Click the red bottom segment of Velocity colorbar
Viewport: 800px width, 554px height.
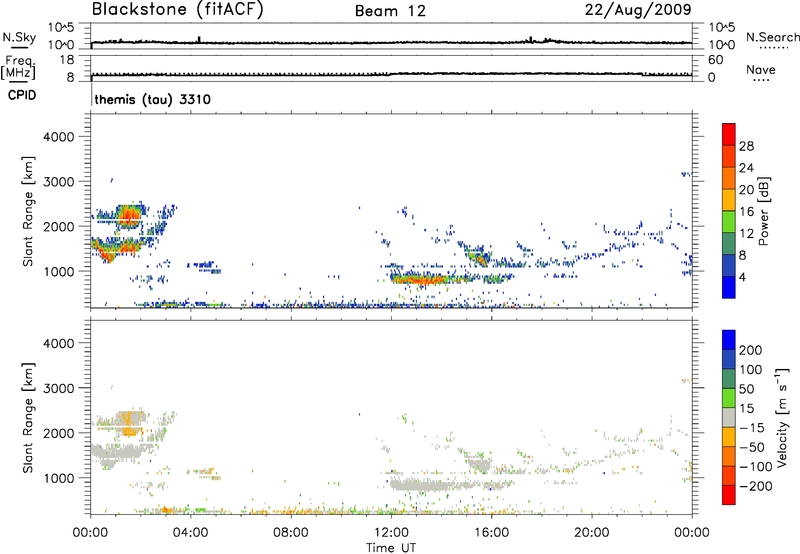tap(729, 495)
